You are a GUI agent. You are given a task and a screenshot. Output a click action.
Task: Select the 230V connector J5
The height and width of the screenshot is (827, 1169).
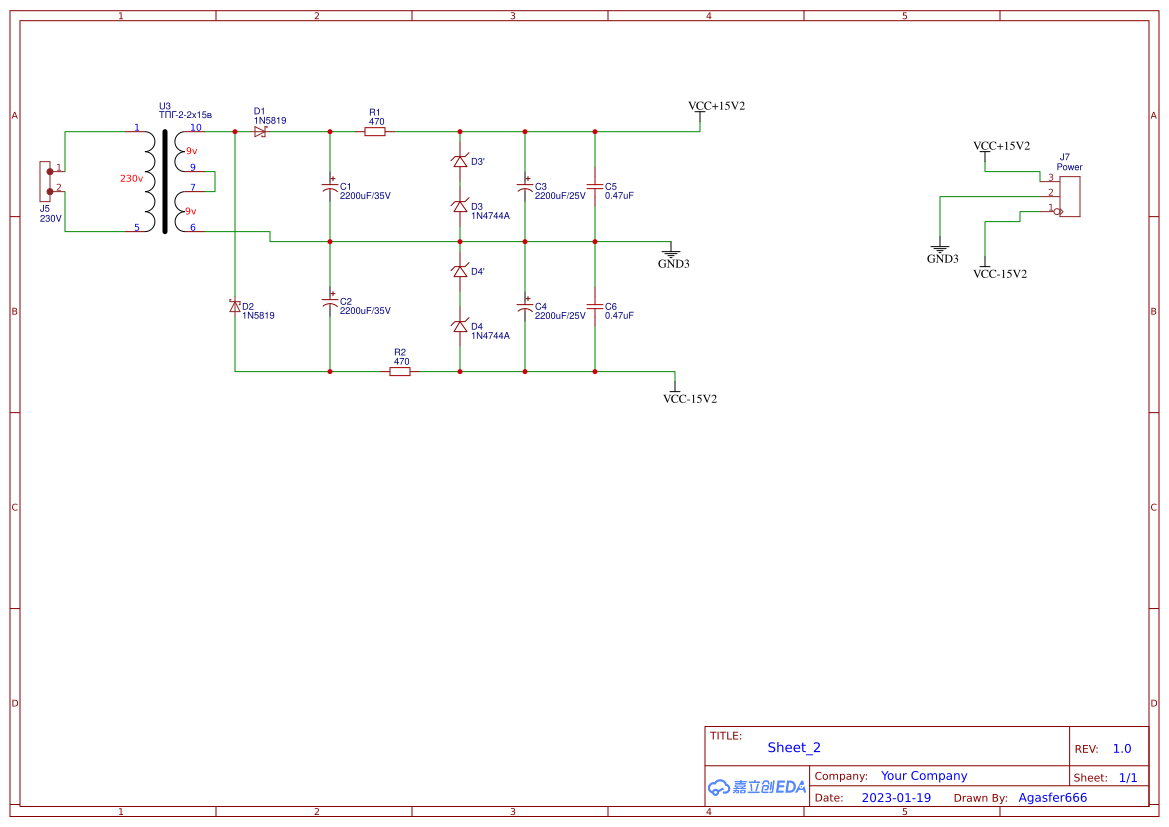47,183
